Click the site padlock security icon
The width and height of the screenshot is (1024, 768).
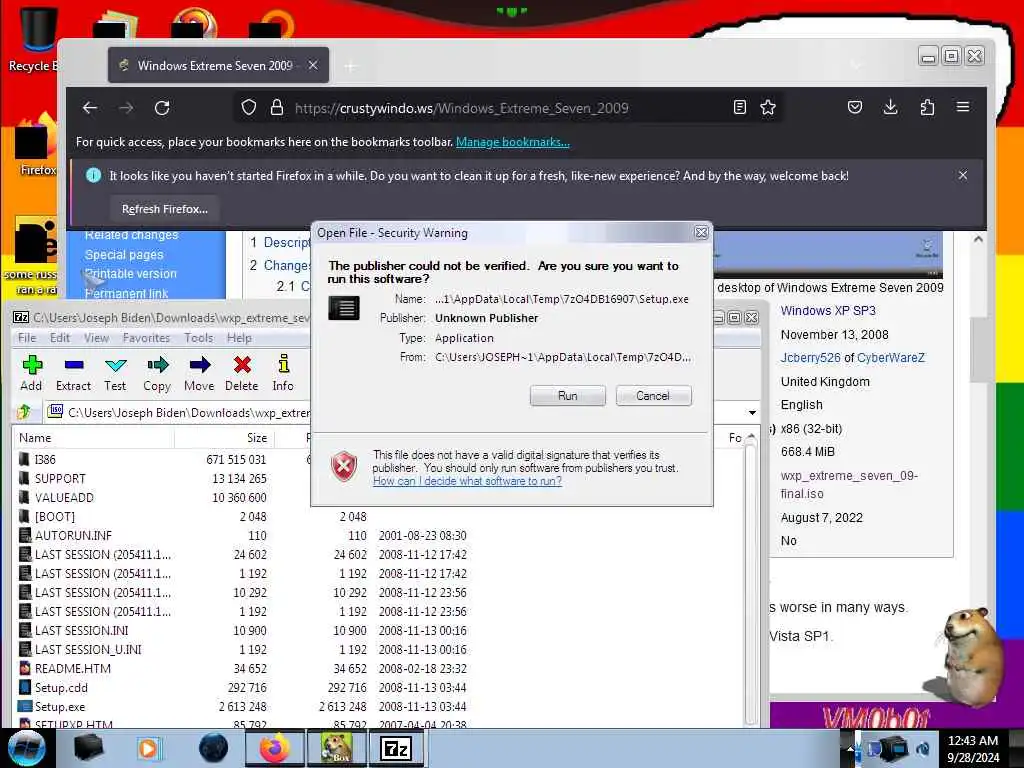pyautogui.click(x=277, y=107)
